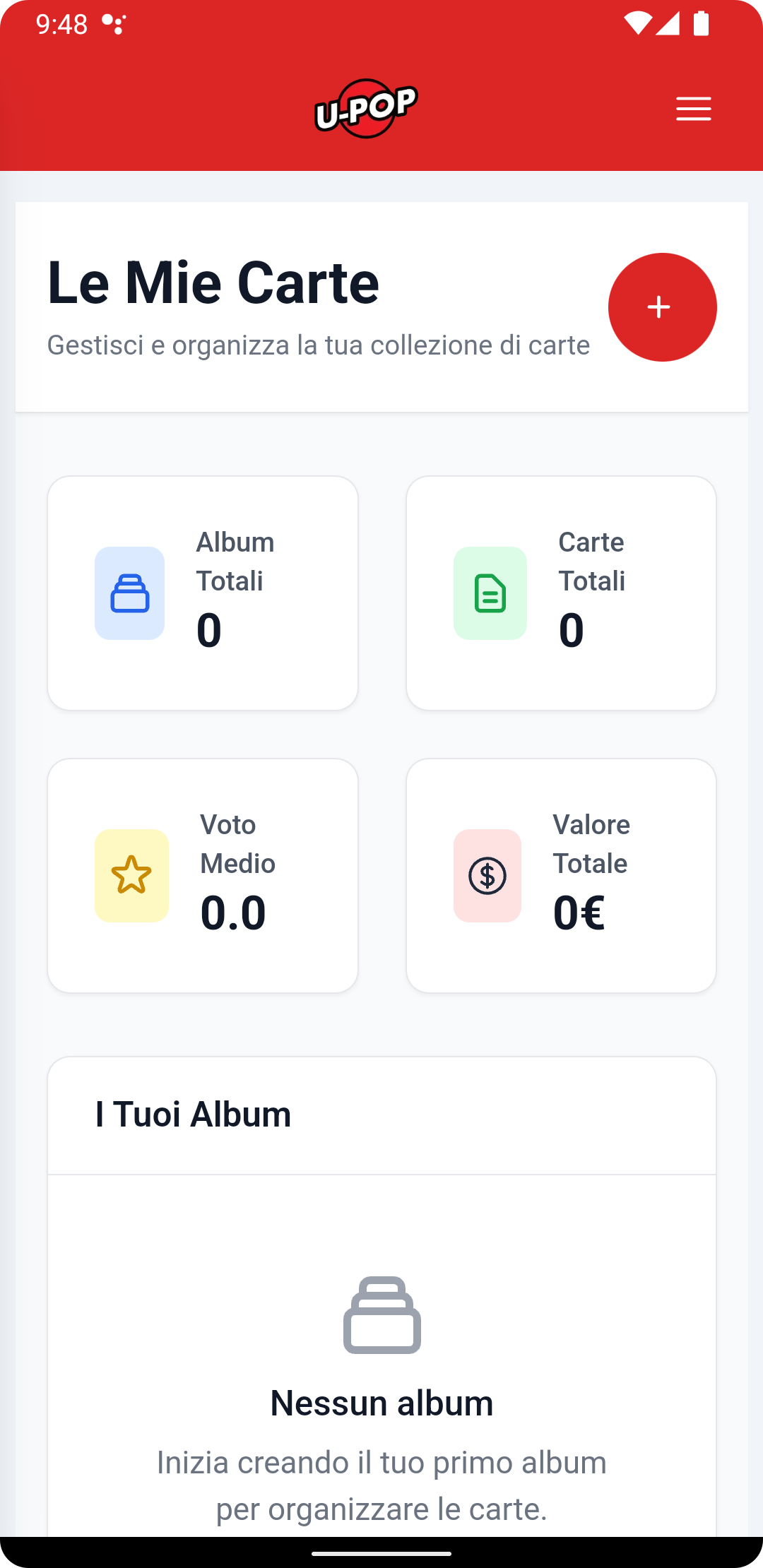This screenshot has height=1568, width=763.
Task: Click the Wi-Fi status bar icon
Action: pyautogui.click(x=637, y=24)
